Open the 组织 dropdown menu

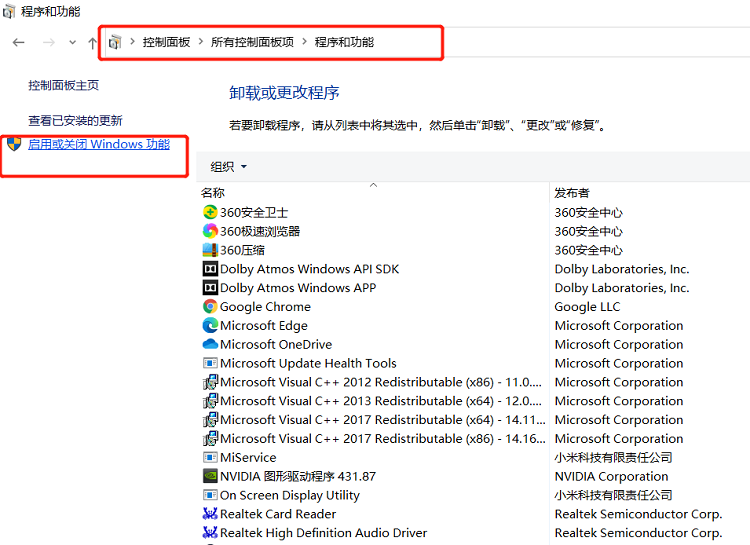[x=228, y=167]
